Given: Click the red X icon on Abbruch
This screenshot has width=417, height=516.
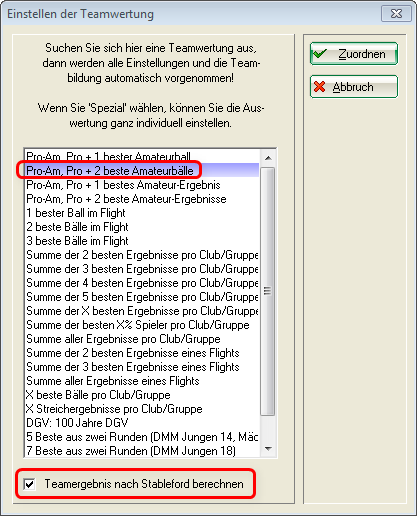Looking at the screenshot, I should [319, 87].
